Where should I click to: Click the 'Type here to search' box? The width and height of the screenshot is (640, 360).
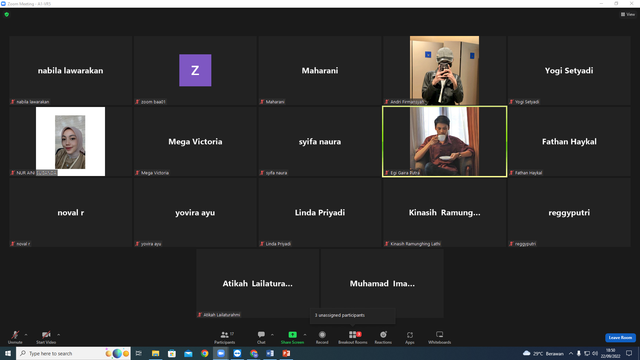(73, 353)
